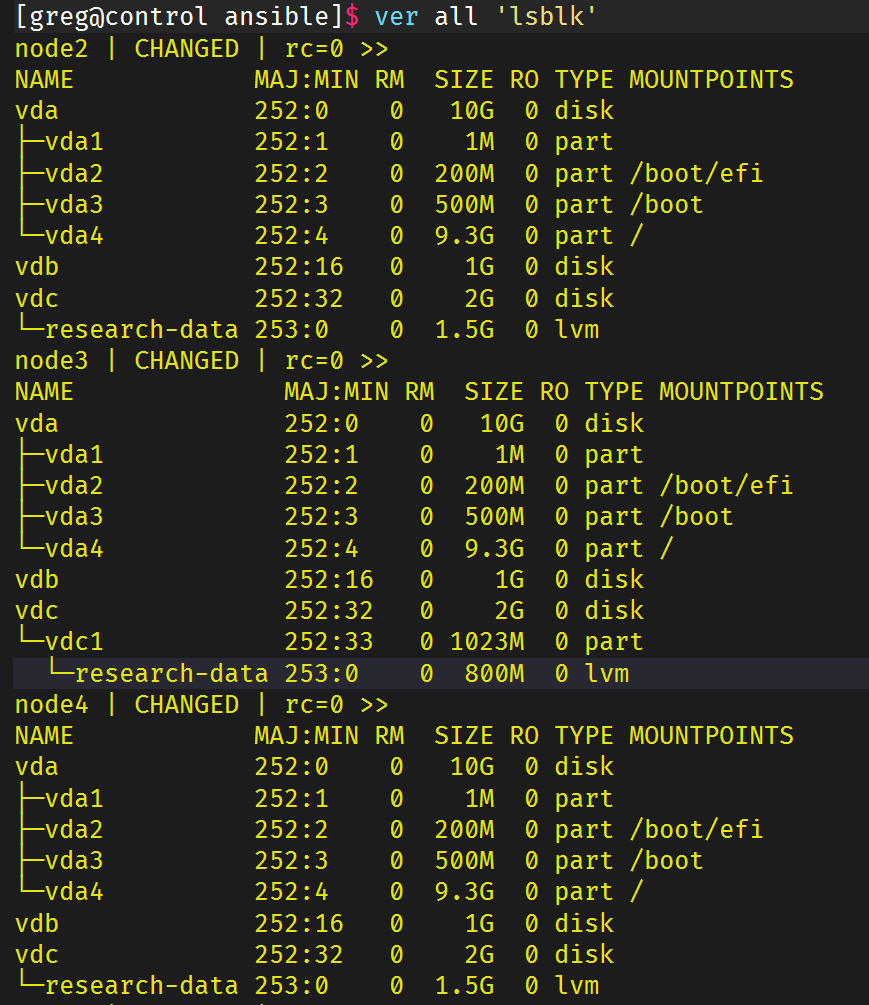Image resolution: width=869 pixels, height=1005 pixels.
Task: Click the MOUNTPOINTS column header under node3
Action: (x=741, y=392)
